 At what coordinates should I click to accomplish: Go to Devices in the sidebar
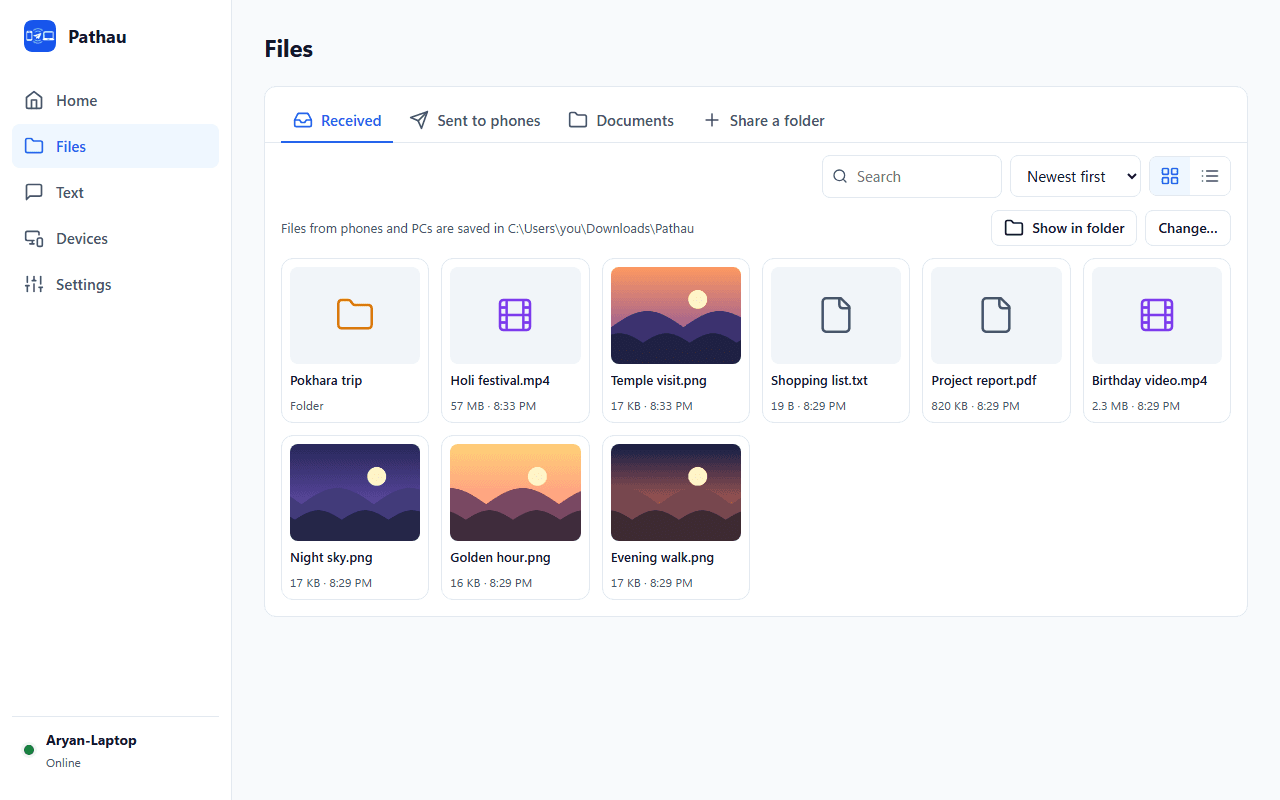[115, 238]
